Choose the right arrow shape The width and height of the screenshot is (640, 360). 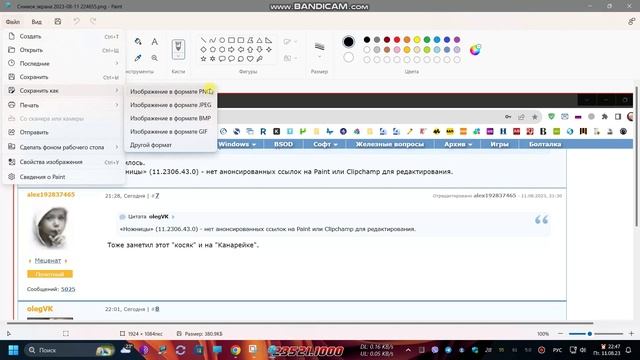231,49
